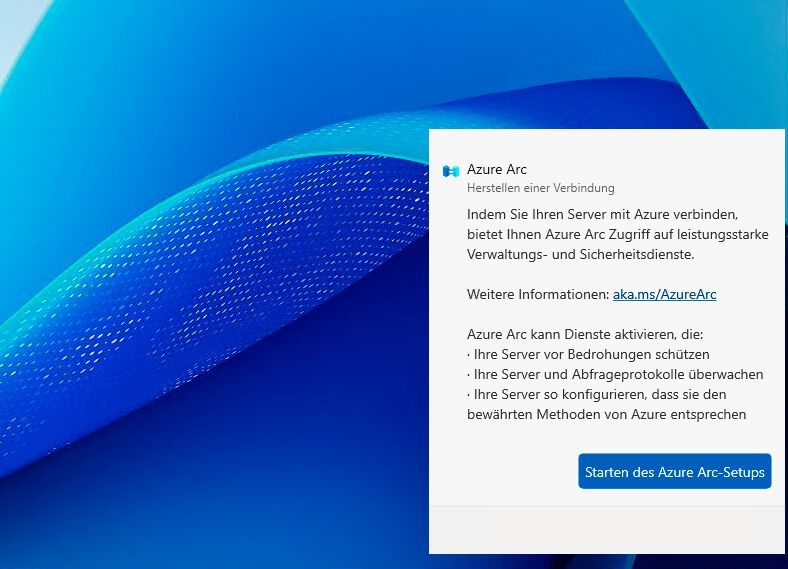Open the aka.ms/AzureArc link

[664, 294]
